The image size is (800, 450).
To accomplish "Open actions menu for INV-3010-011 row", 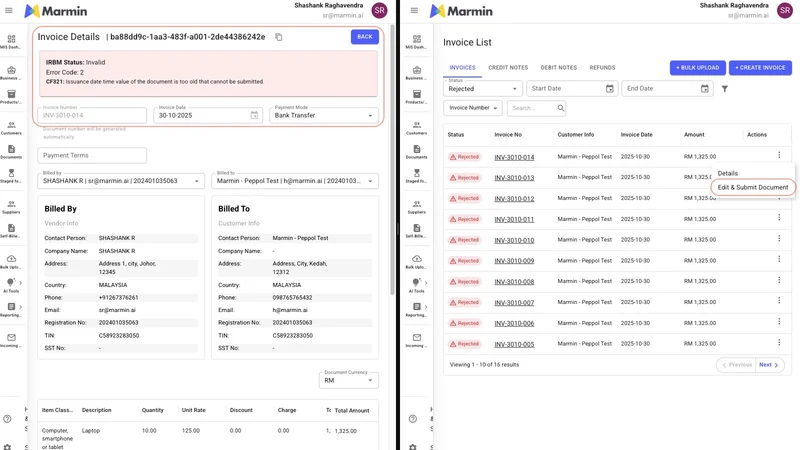I will pyautogui.click(x=779, y=218).
